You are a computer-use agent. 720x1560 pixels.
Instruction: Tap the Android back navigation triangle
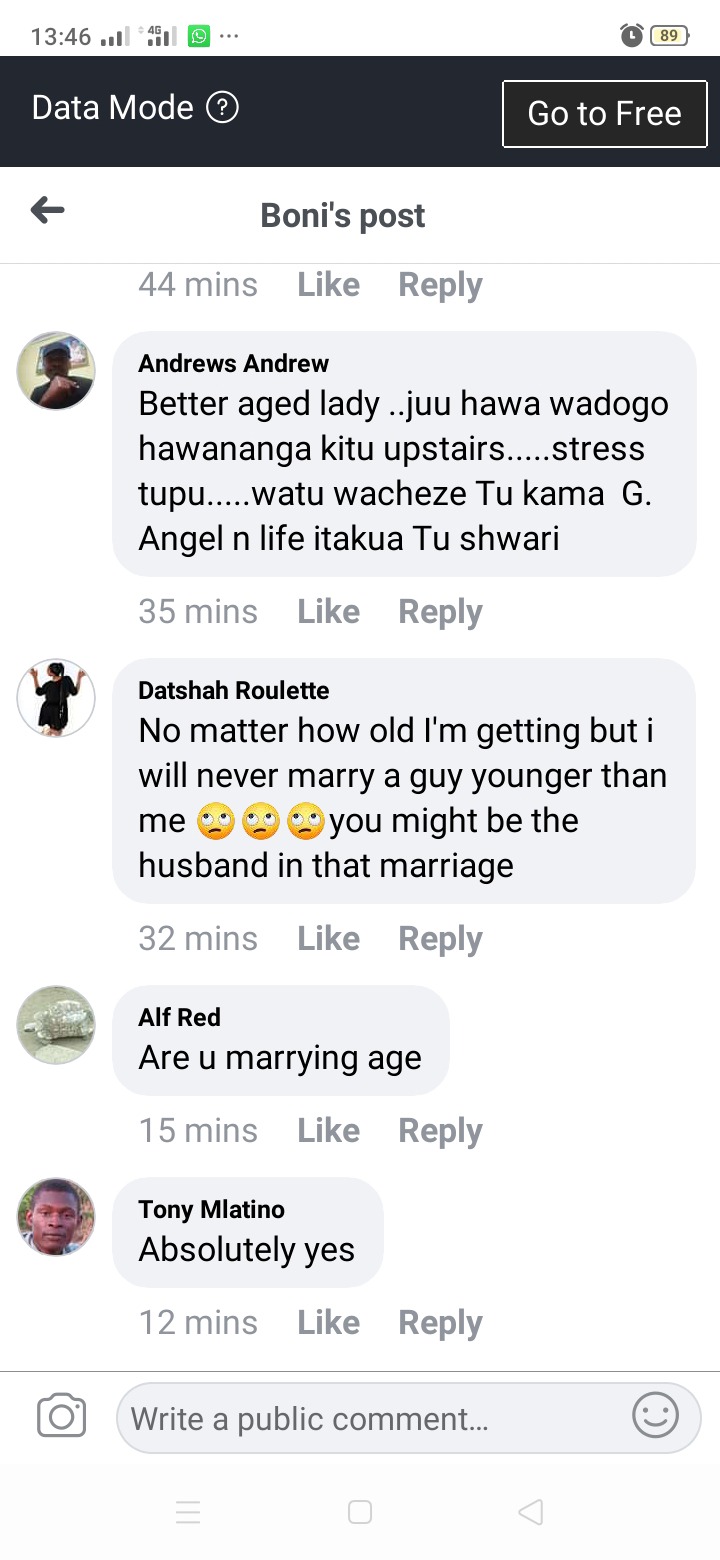pos(531,1512)
